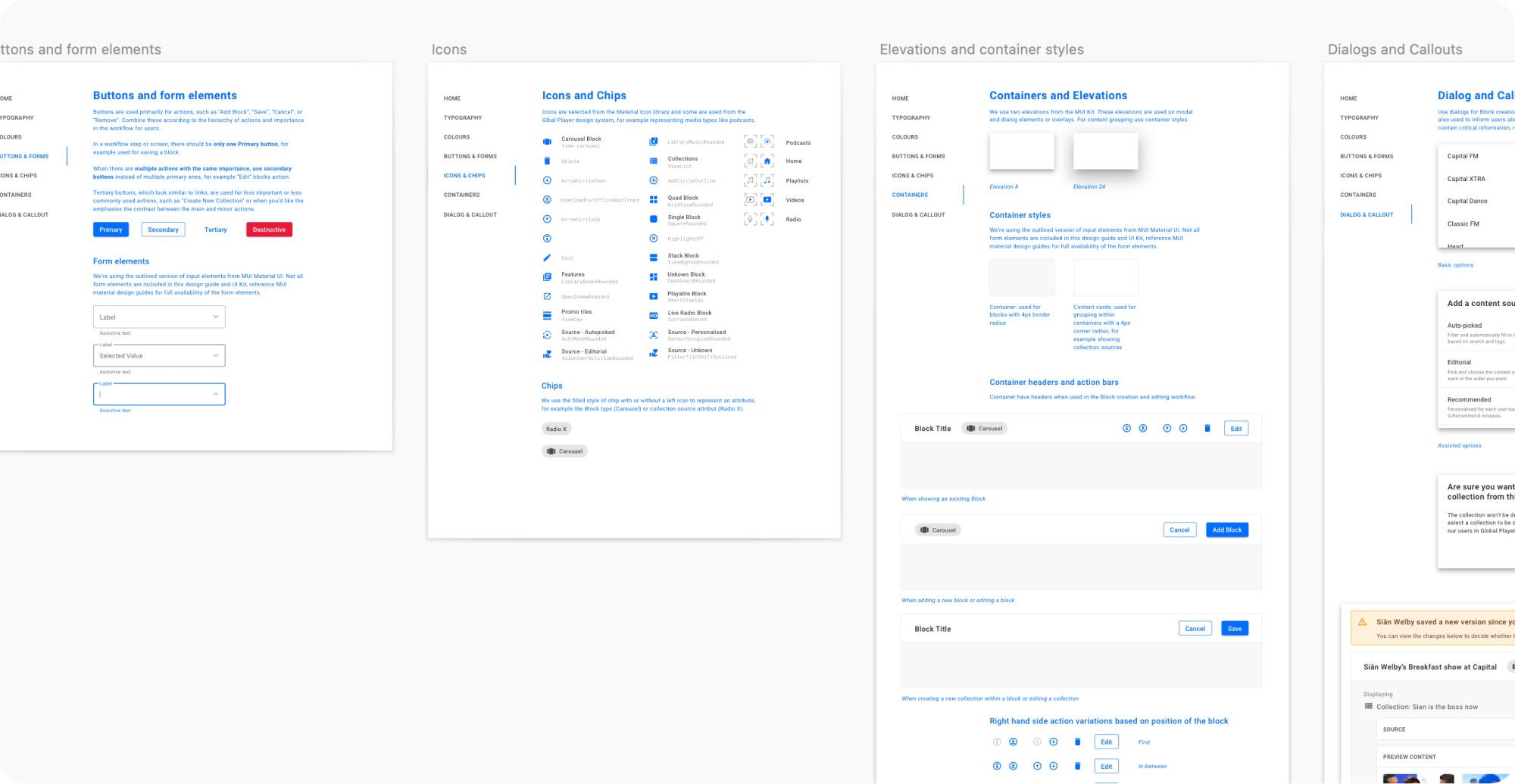Select the ArrowCircleDown icon in the Icons list

point(547,180)
